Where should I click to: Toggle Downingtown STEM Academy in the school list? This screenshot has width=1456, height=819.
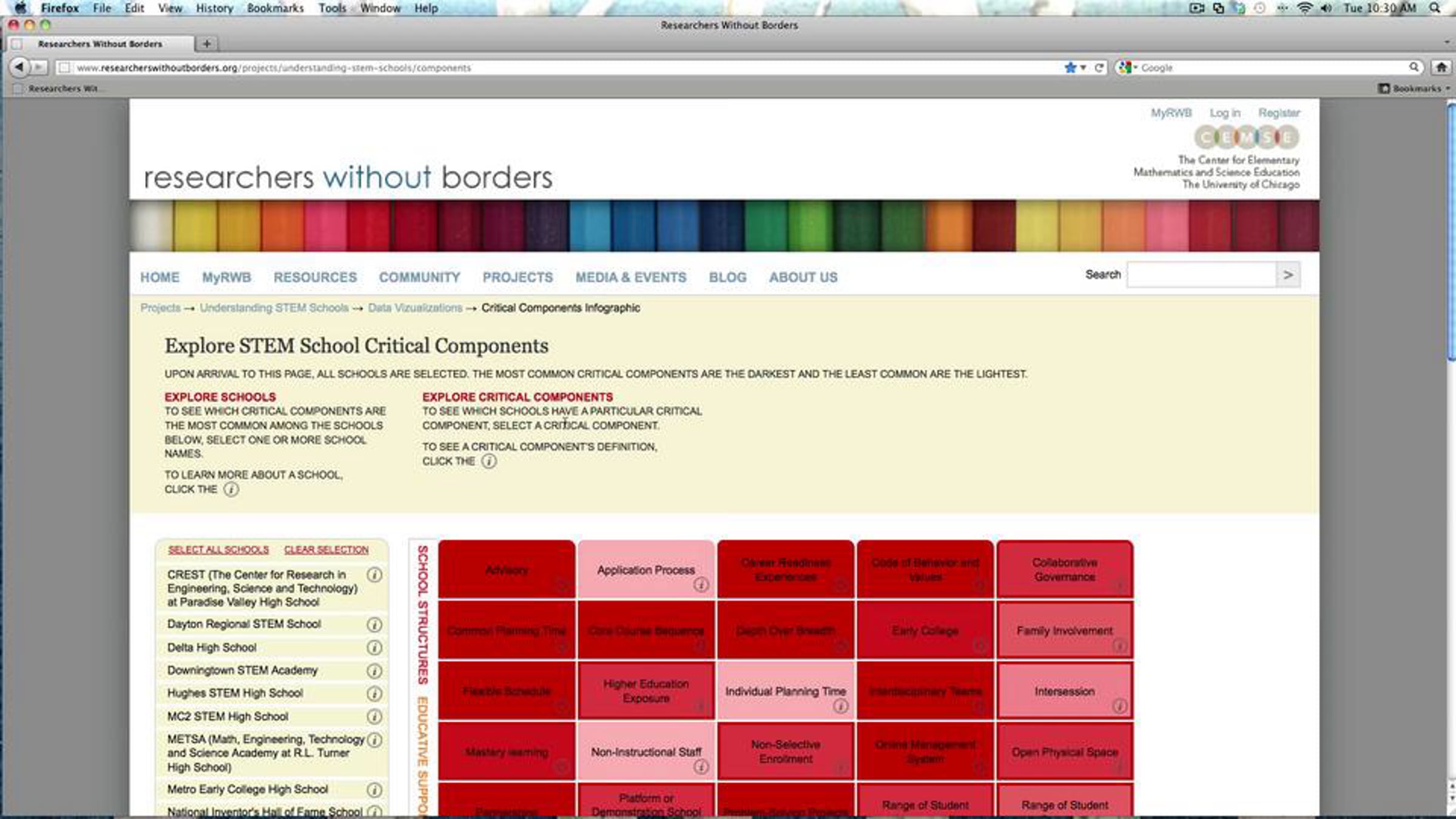pyautogui.click(x=242, y=670)
